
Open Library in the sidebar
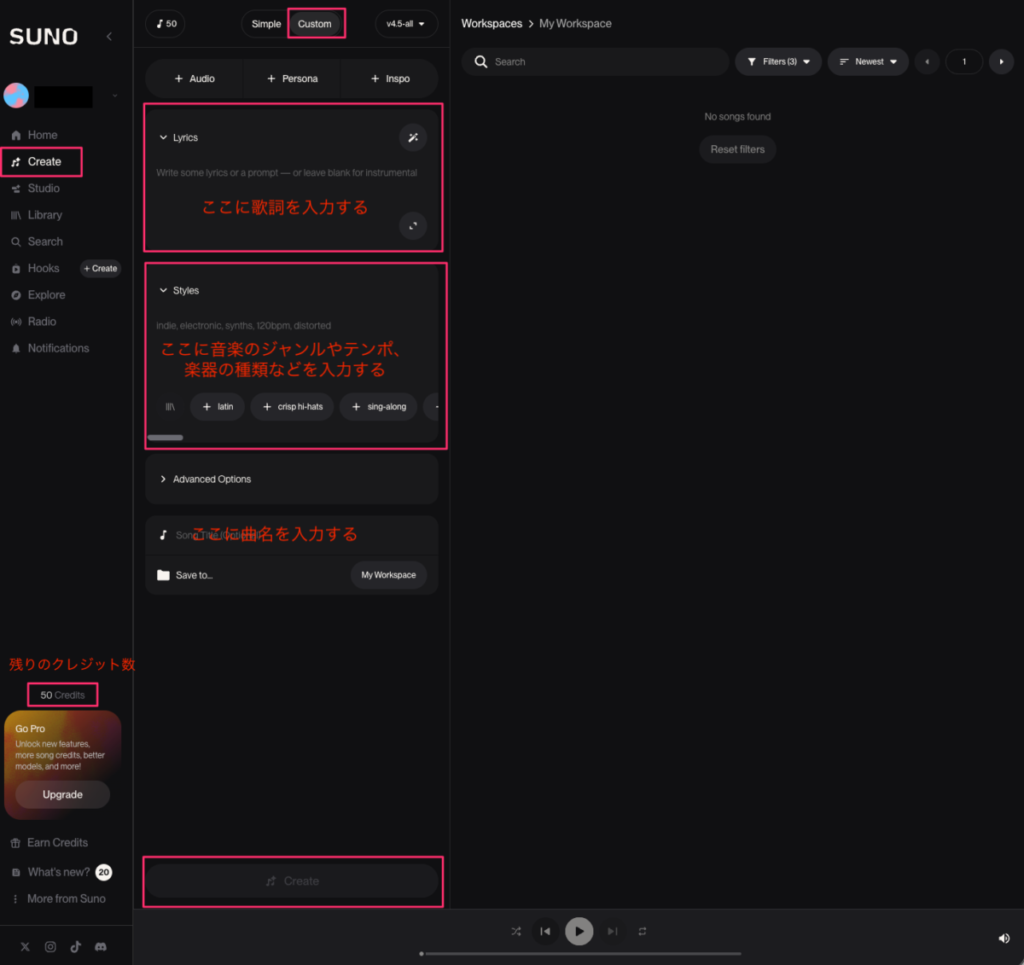(x=45, y=215)
